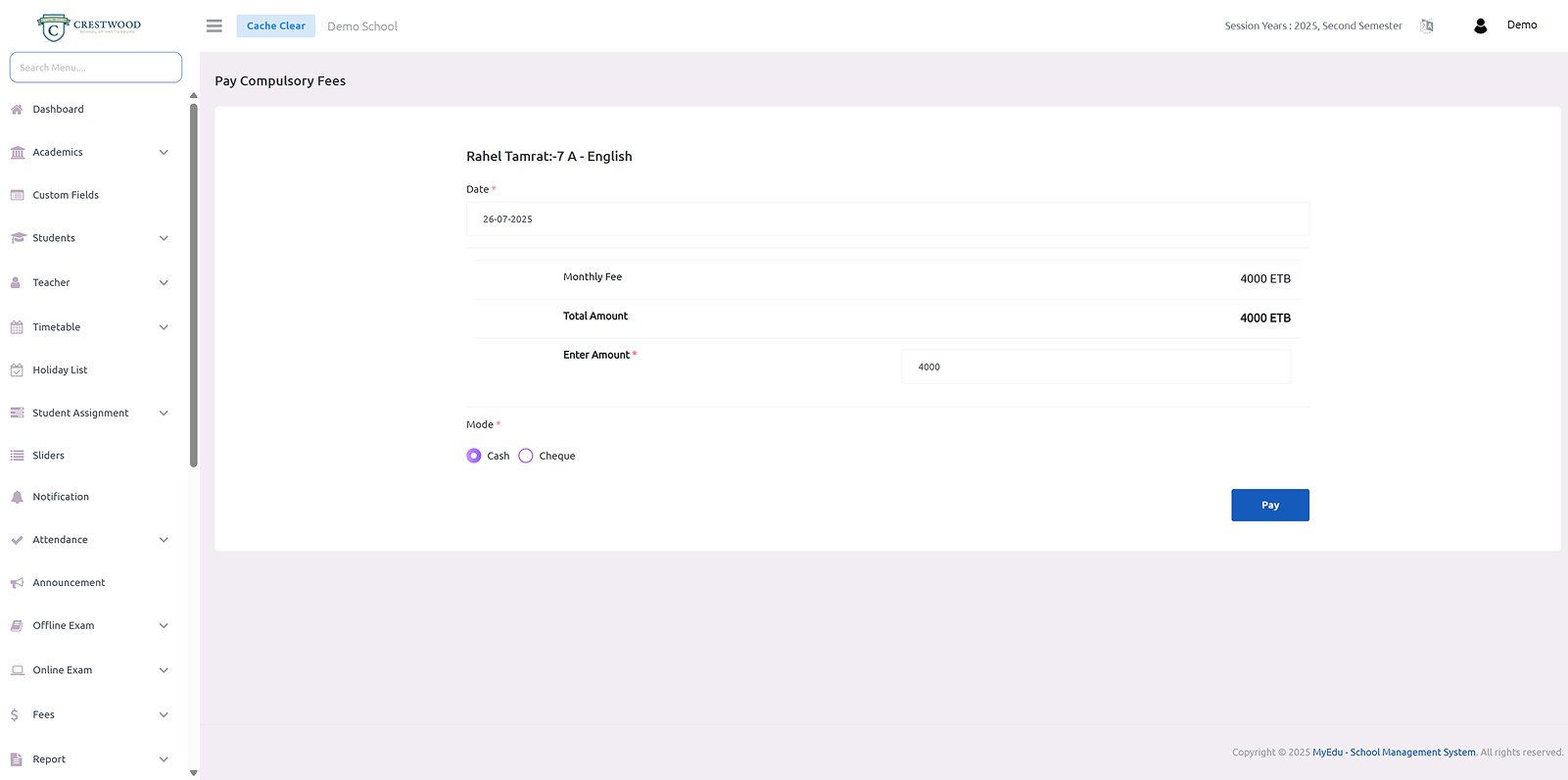Click the hamburger menu toggle icon

coord(214,26)
